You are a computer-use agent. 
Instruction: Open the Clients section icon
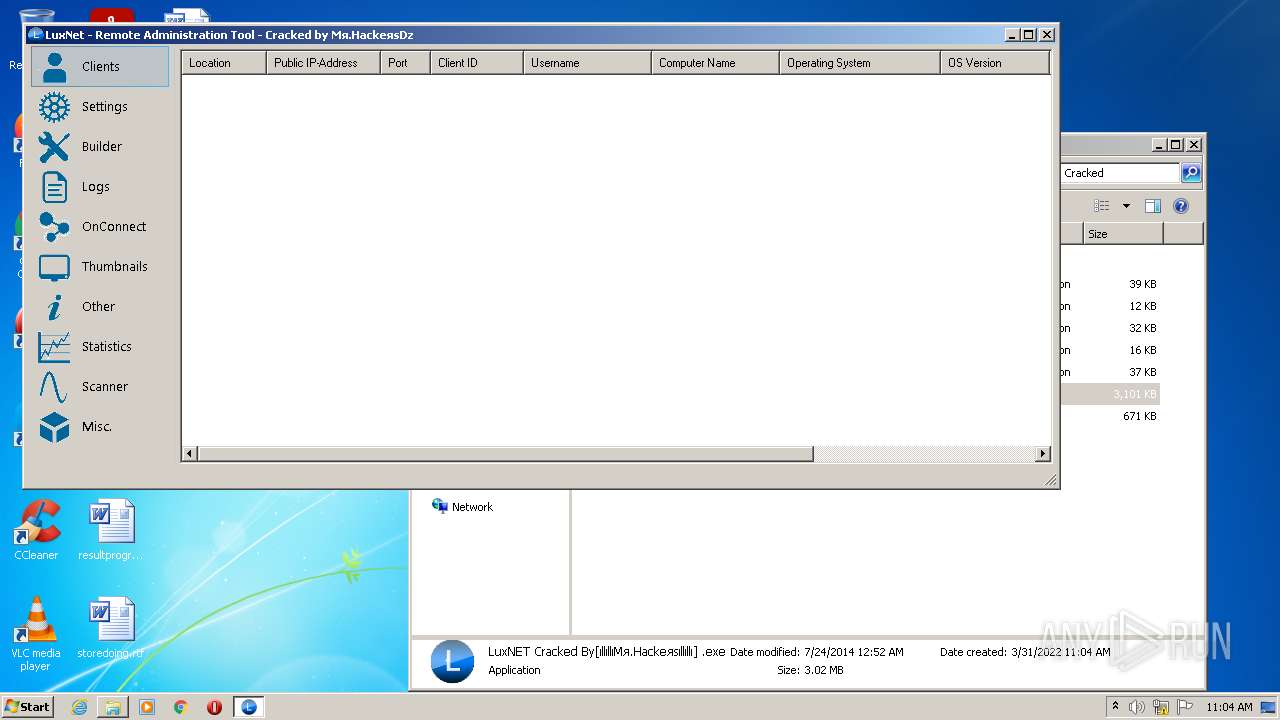click(54, 66)
